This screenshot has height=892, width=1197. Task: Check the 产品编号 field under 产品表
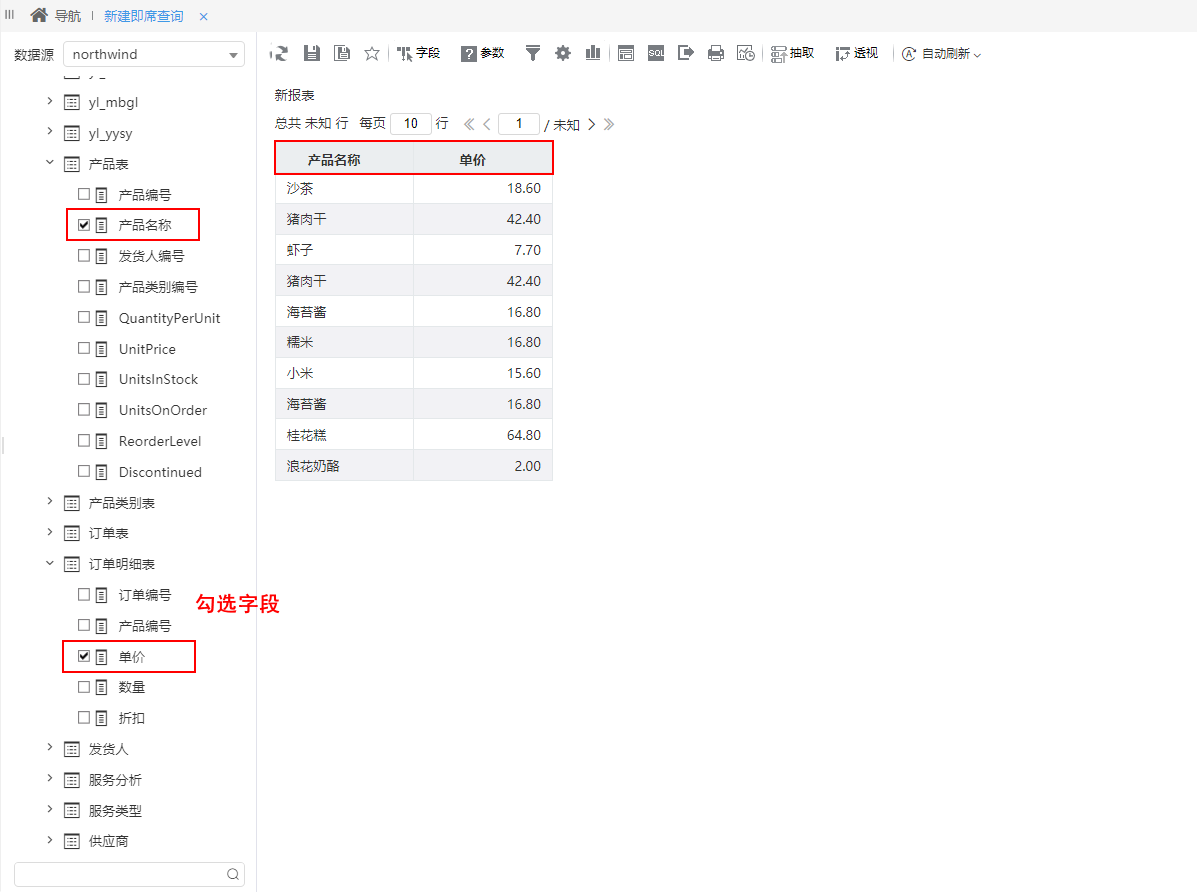(x=84, y=194)
